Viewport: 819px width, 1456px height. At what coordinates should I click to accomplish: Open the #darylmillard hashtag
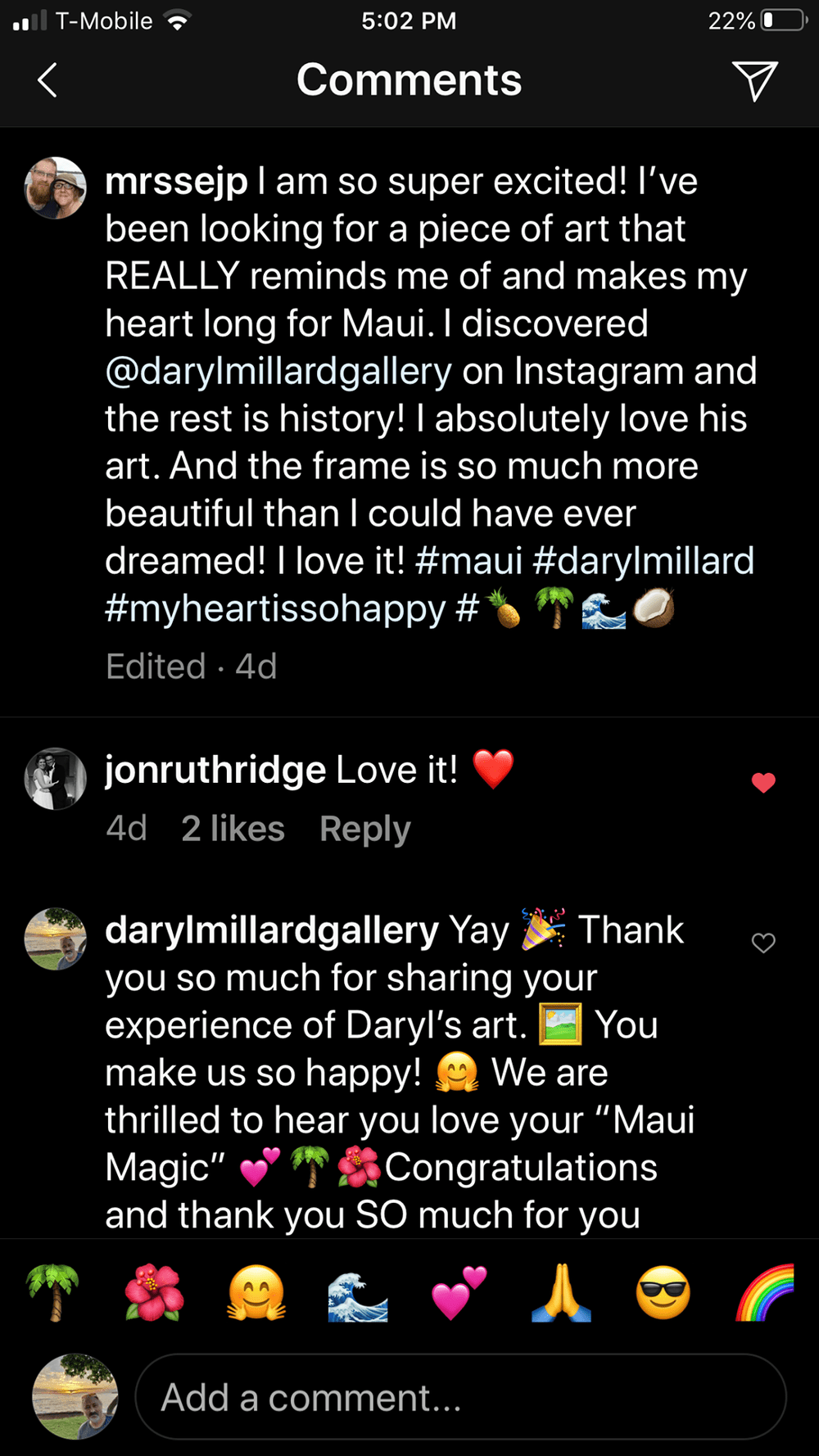(643, 562)
